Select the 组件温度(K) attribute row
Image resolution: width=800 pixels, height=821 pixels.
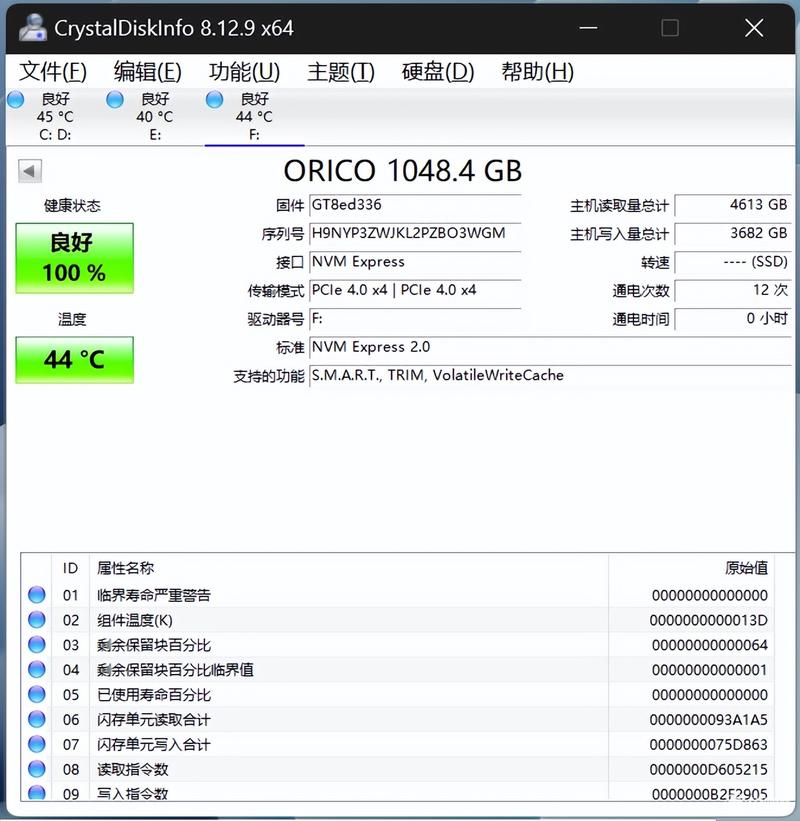[x=398, y=620]
